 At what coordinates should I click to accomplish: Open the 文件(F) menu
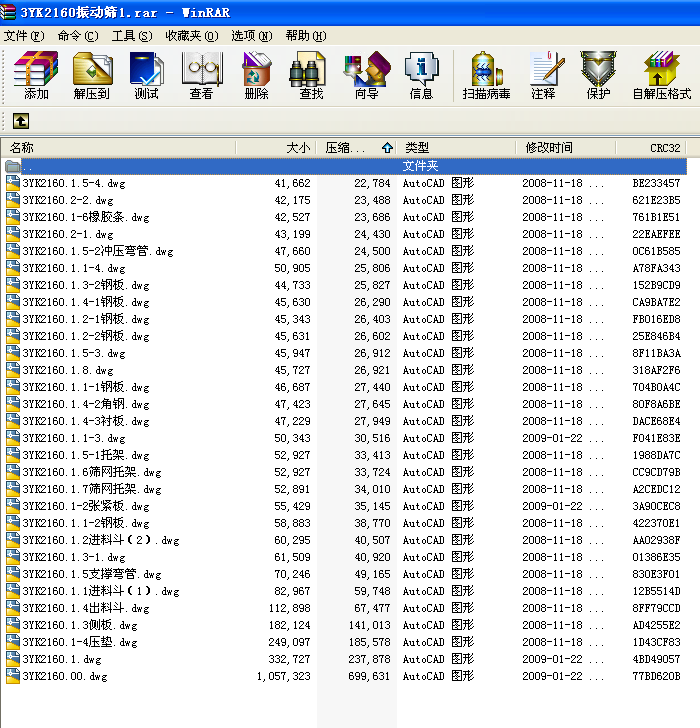click(x=24, y=36)
